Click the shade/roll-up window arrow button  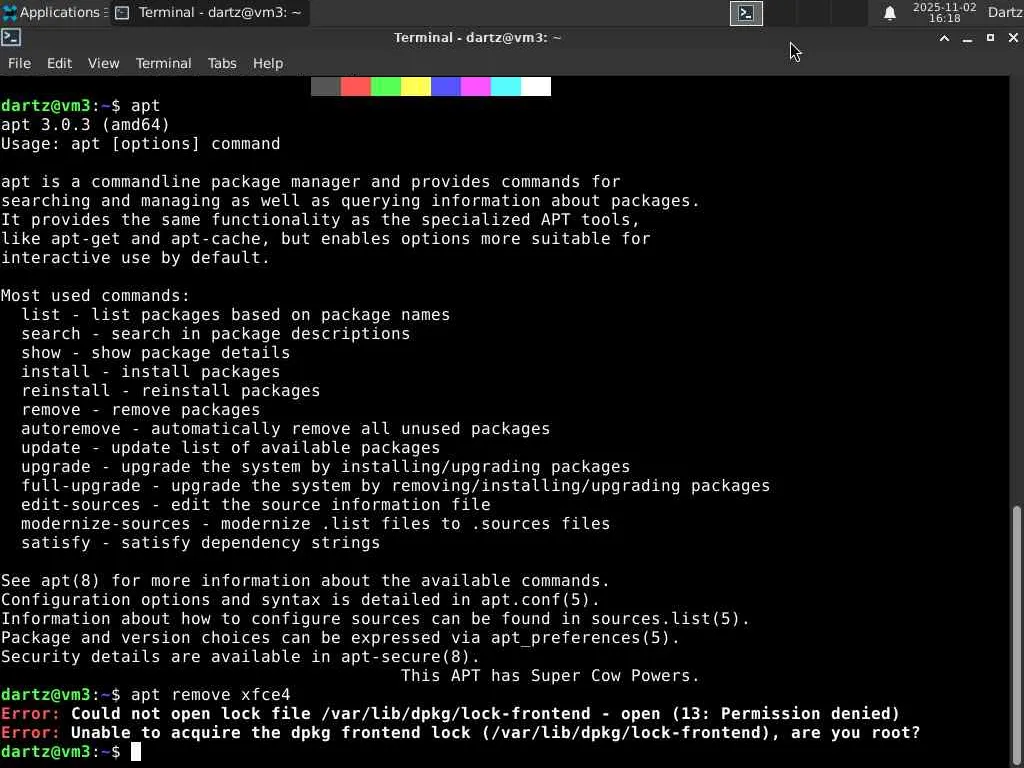(x=944, y=38)
